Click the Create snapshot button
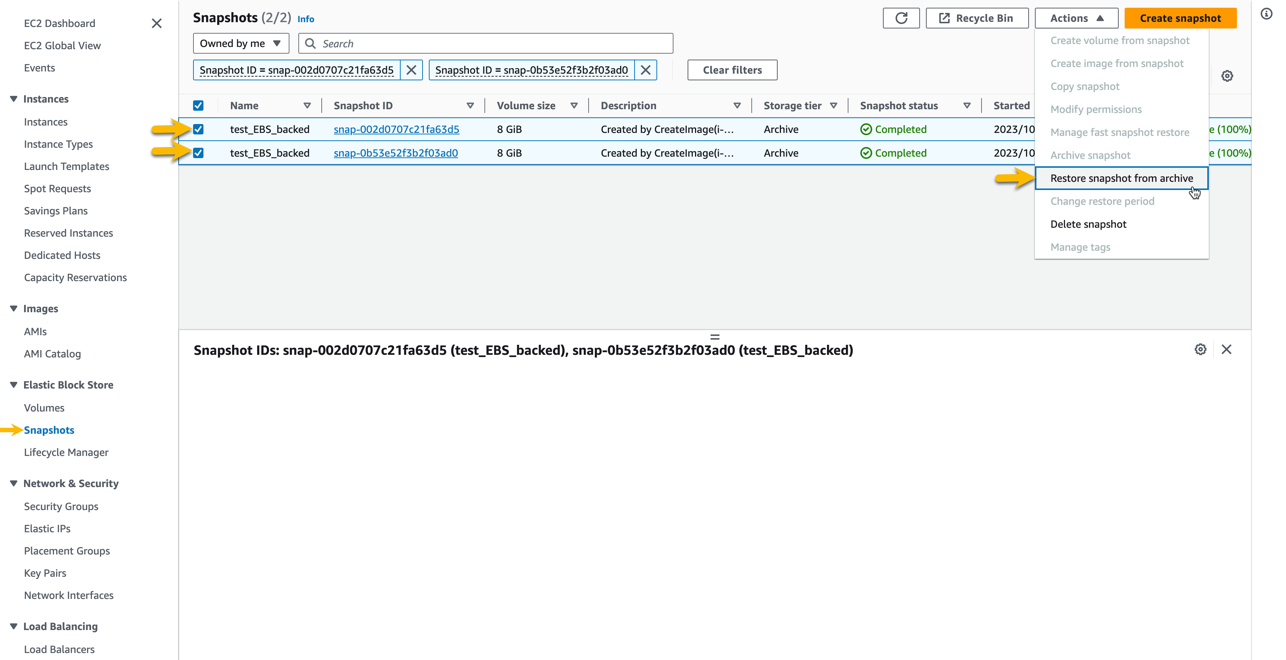Image resolution: width=1286 pixels, height=660 pixels. 1180,17
